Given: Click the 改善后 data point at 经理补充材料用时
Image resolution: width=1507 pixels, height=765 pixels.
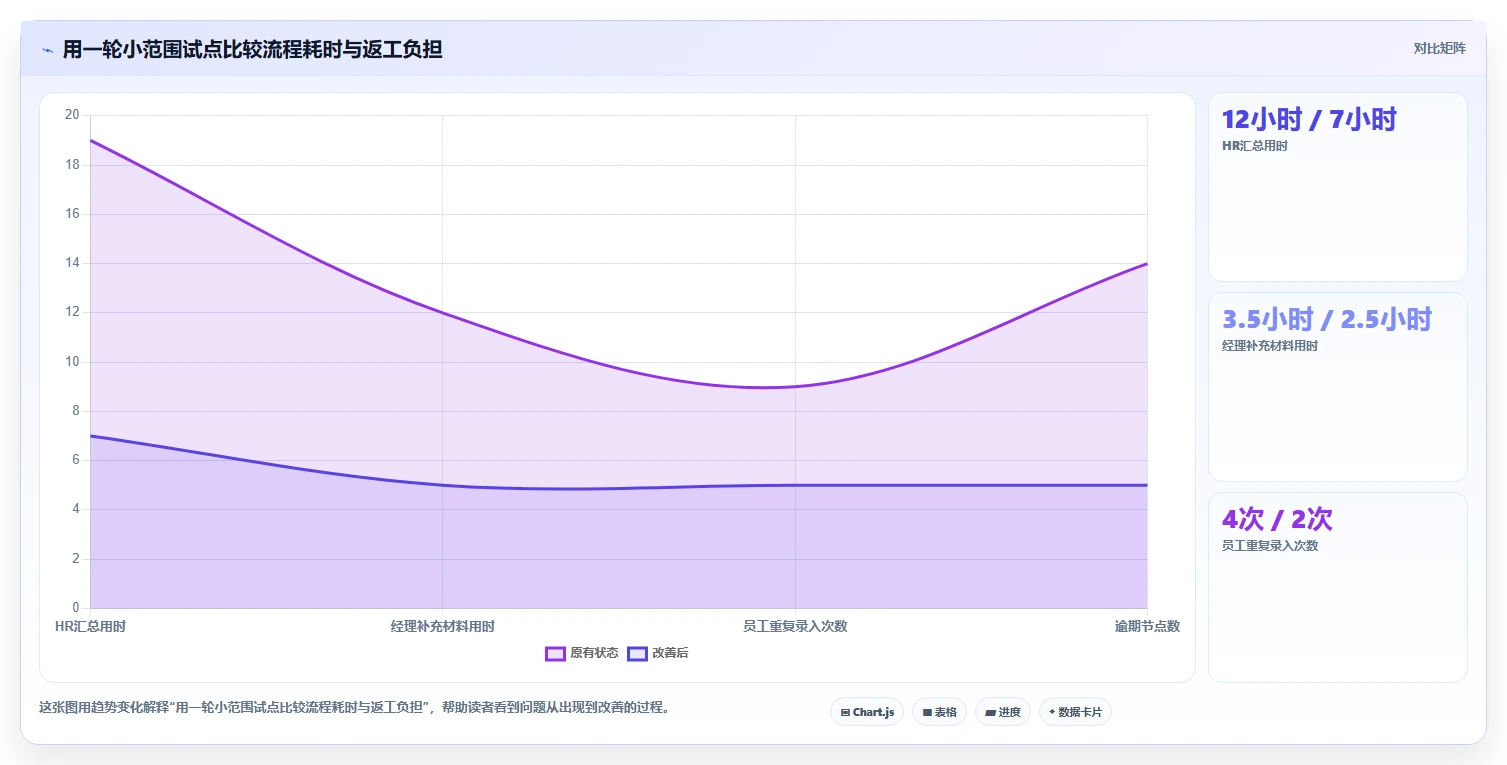Looking at the screenshot, I should pyautogui.click(x=442, y=485).
